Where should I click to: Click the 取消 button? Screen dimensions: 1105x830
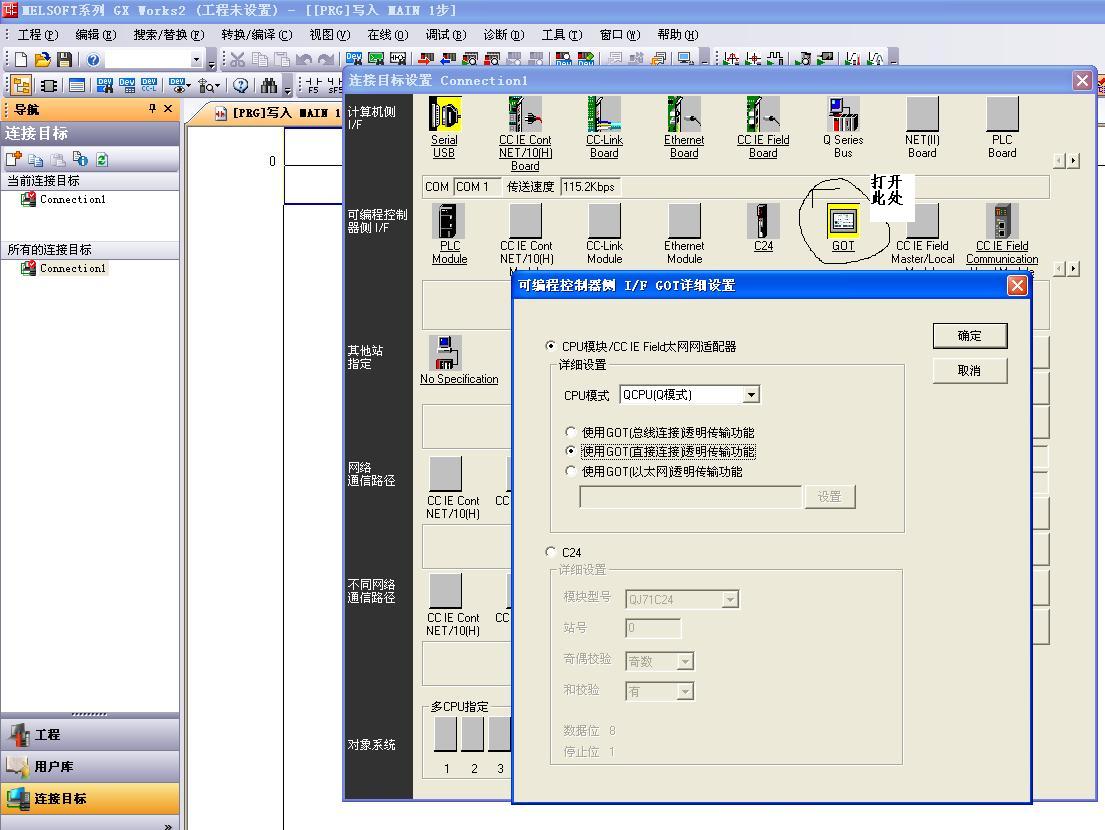tap(969, 371)
